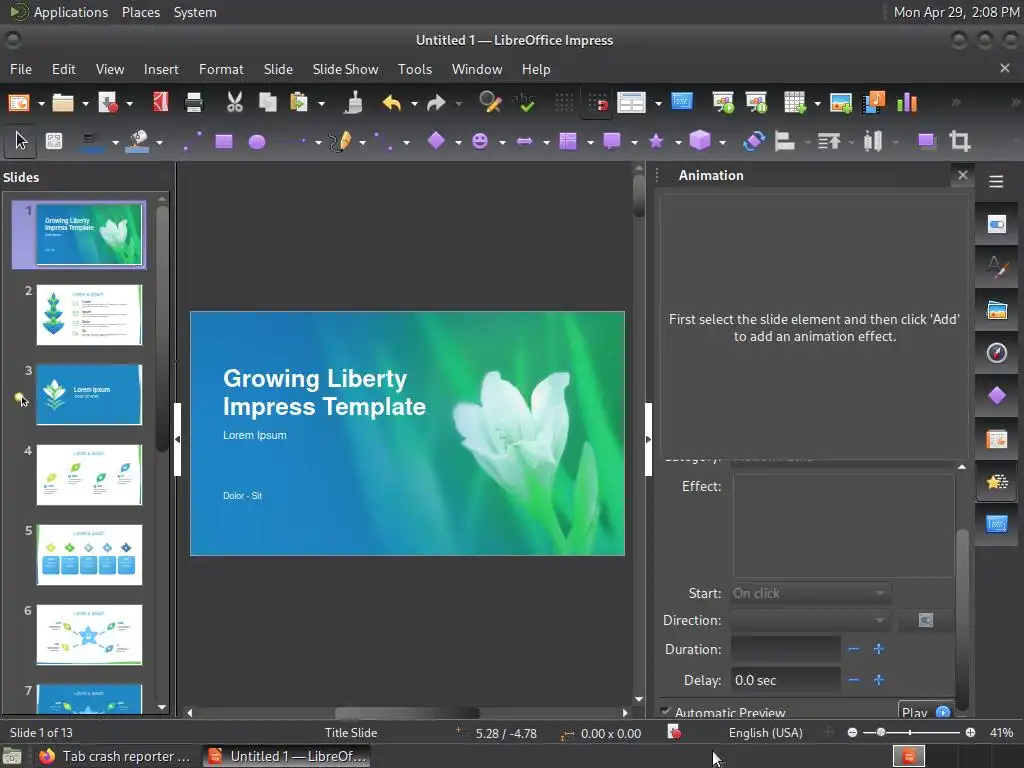The image size is (1024, 768).
Task: Open the Navigator compass sidebar deck
Action: (997, 353)
